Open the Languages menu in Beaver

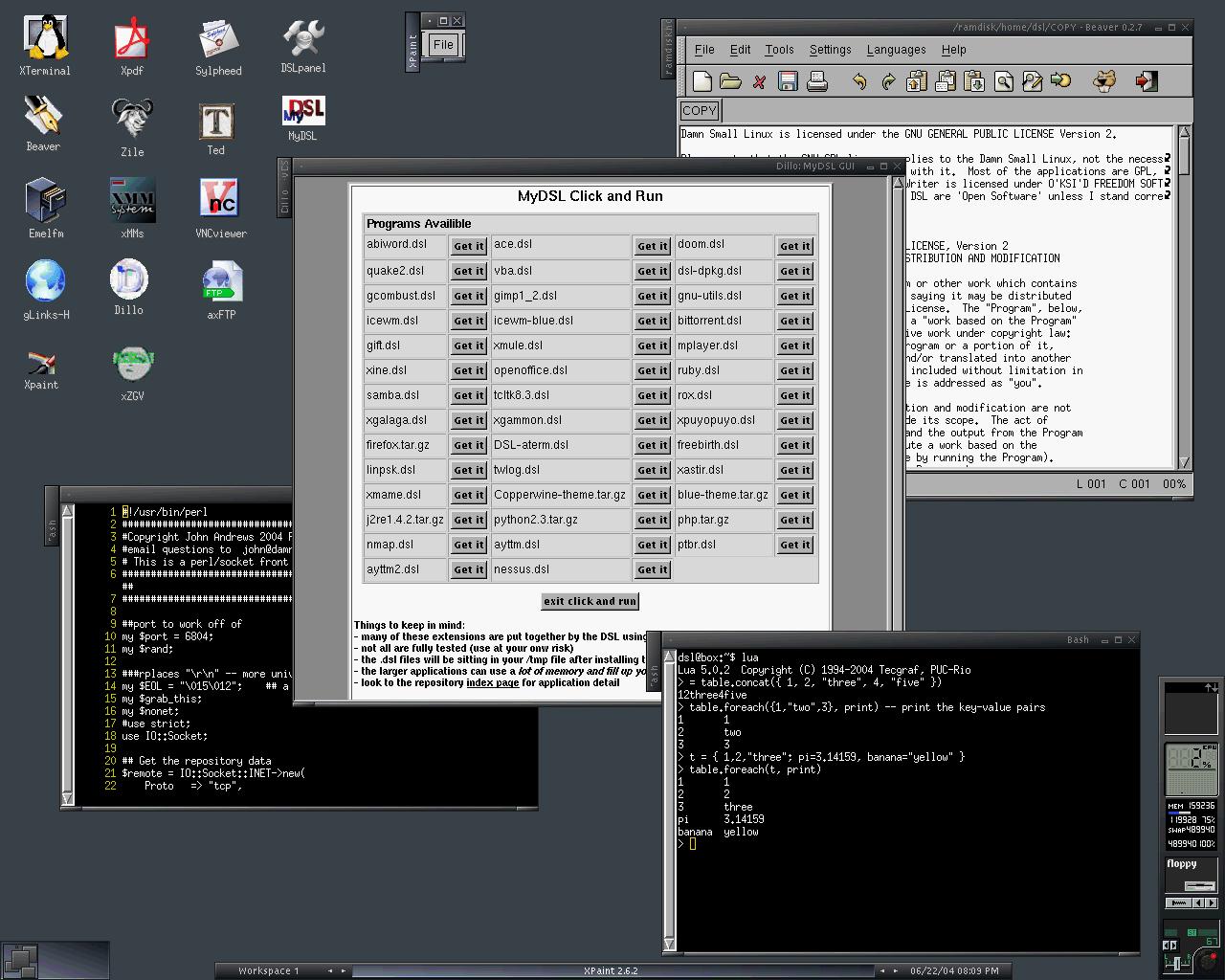[x=896, y=50]
